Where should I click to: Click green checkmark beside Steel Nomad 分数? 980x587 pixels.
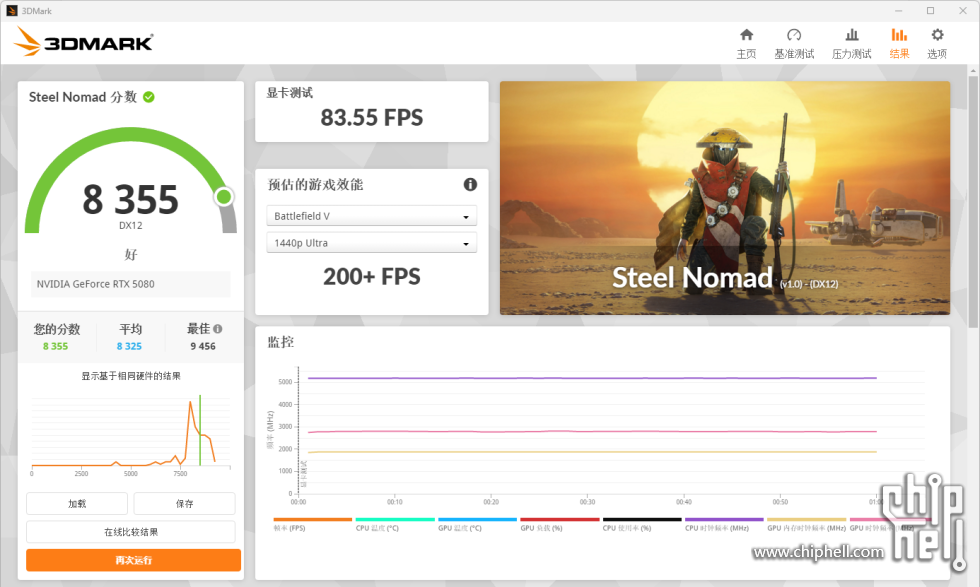coord(149,97)
